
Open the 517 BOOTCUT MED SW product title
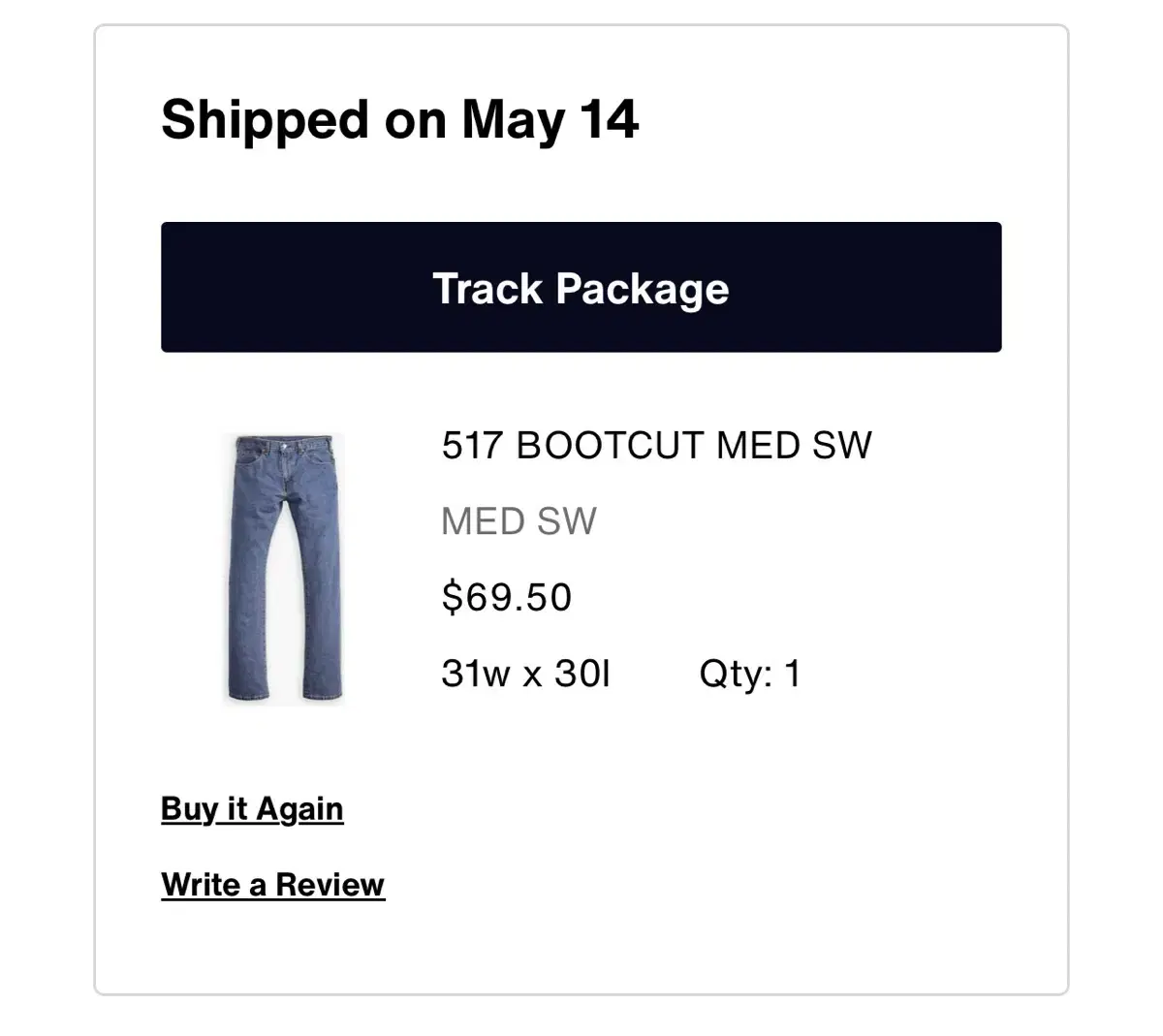[x=656, y=445]
